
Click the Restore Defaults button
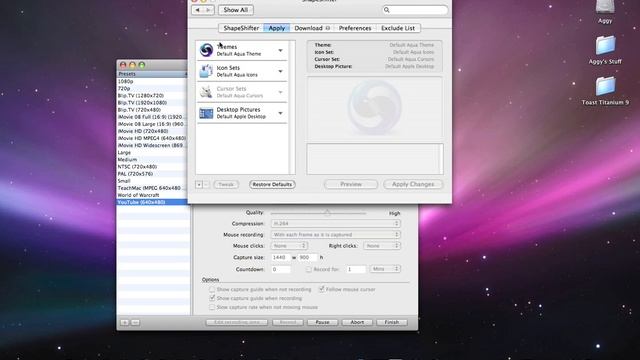(x=272, y=184)
